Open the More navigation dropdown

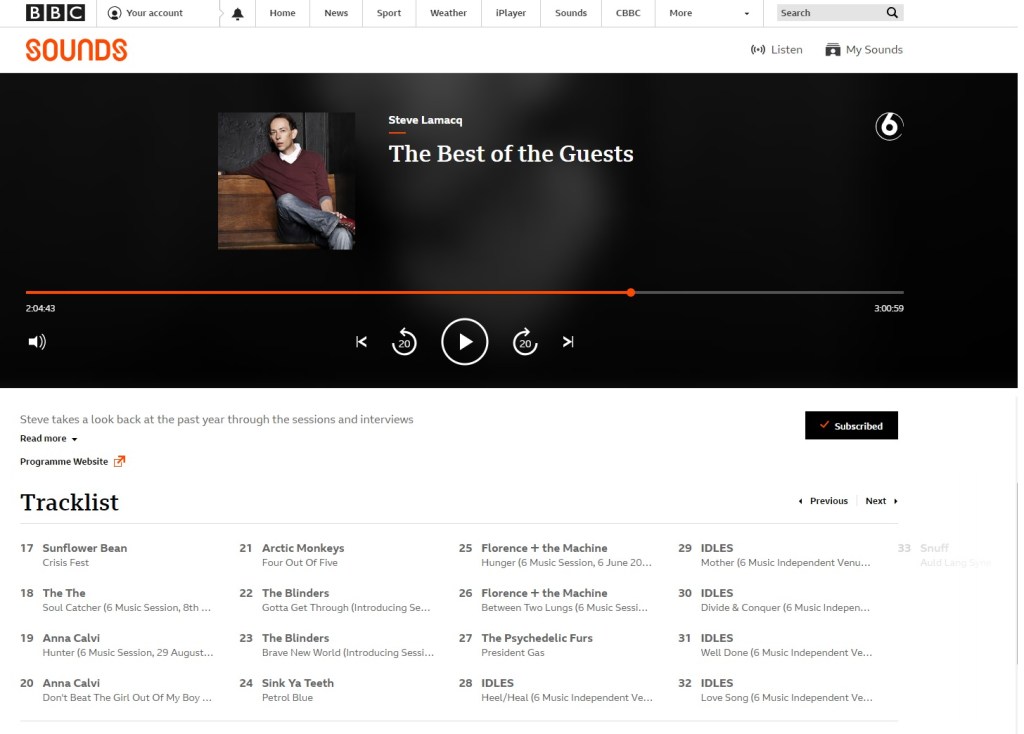[709, 13]
